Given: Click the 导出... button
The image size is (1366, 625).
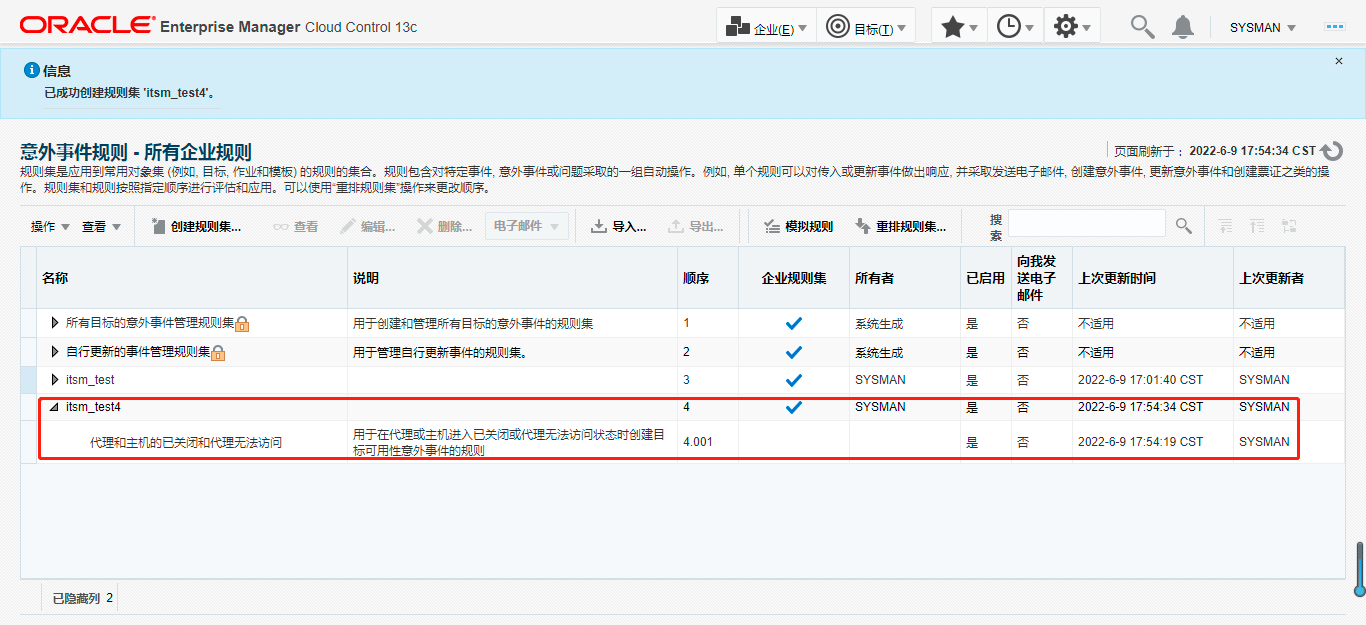Looking at the screenshot, I should tap(696, 227).
